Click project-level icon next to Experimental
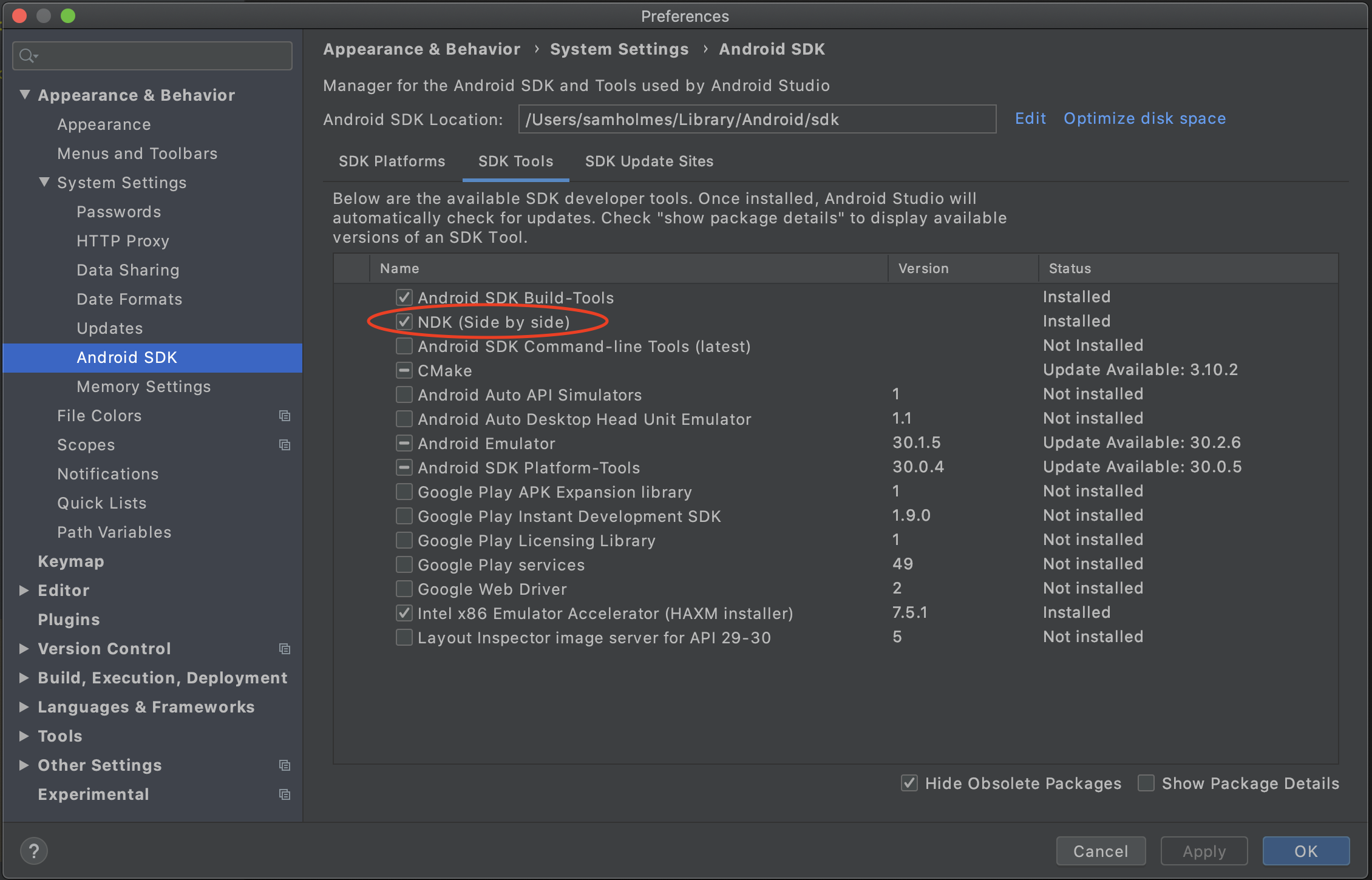Screen dimensions: 1372x880 tap(284, 794)
